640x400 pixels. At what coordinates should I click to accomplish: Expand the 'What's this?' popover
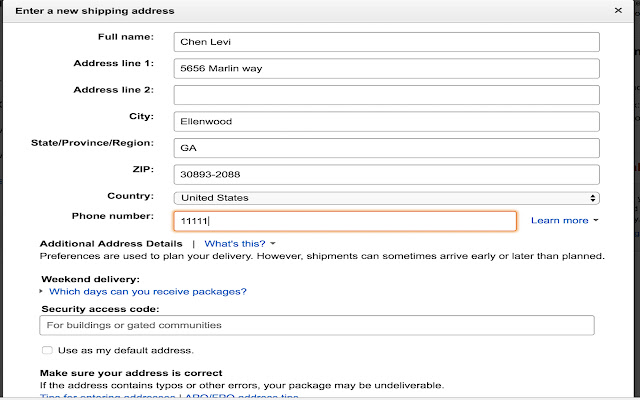[239, 243]
